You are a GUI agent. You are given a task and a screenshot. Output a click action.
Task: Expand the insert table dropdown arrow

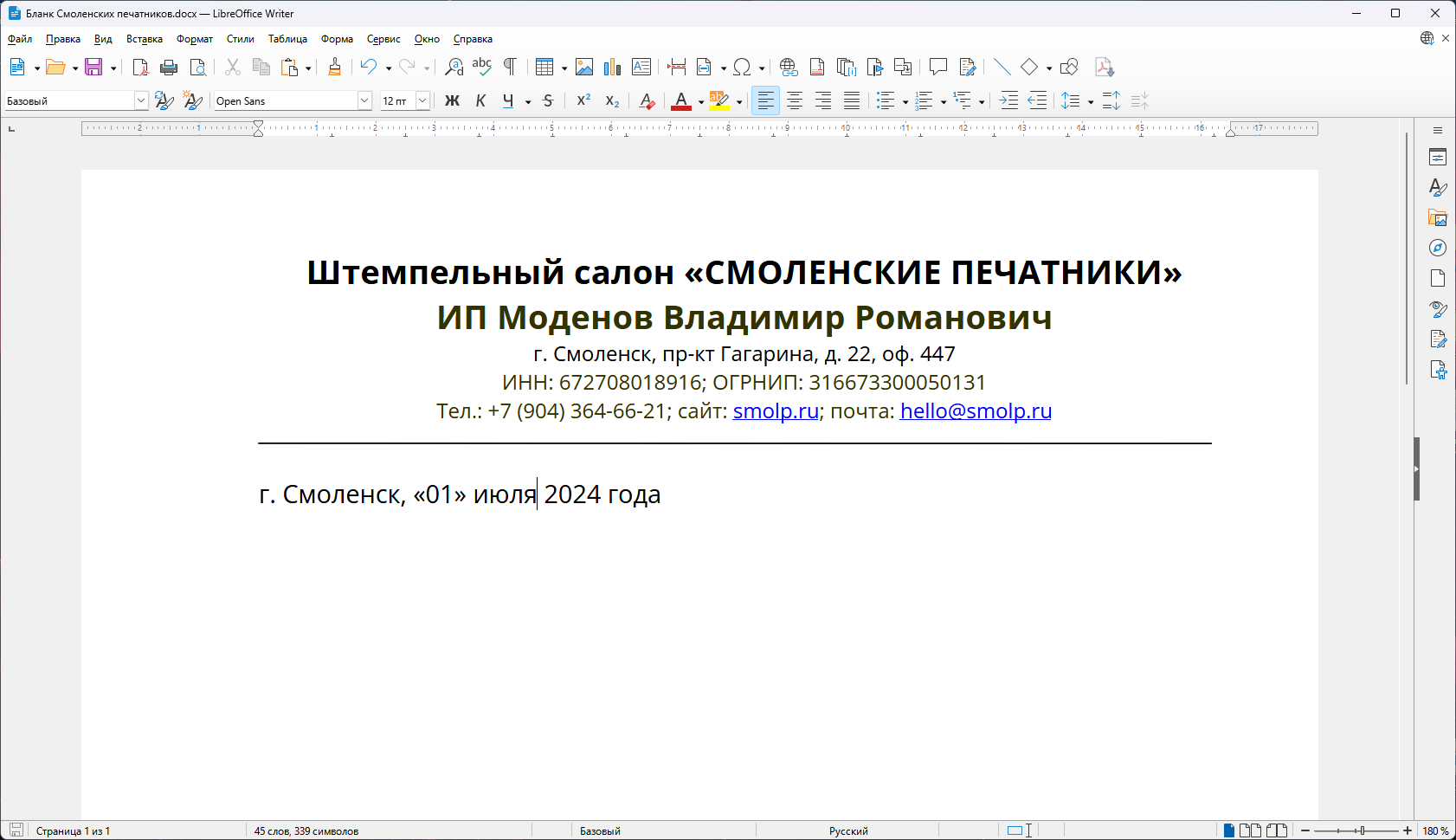point(564,68)
